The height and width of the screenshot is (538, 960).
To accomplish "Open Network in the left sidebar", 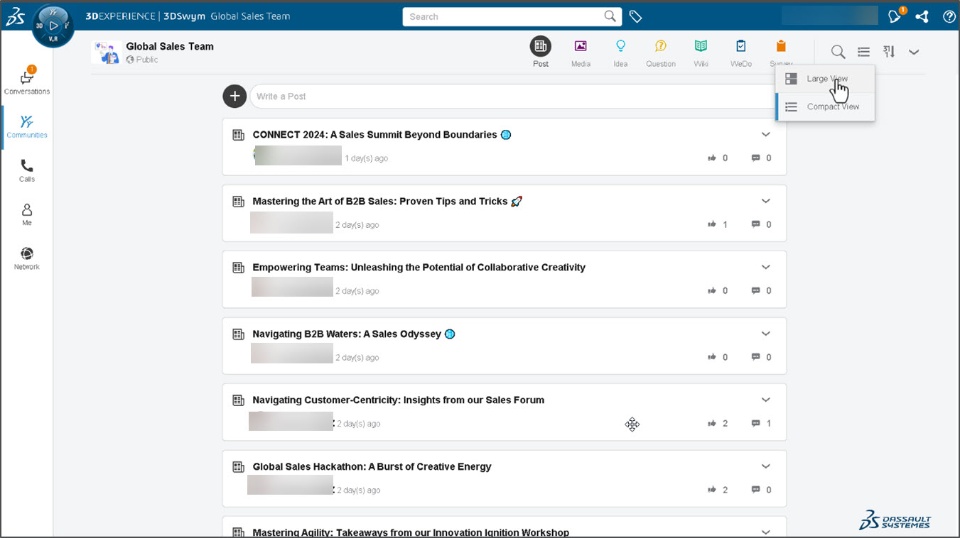I will (x=27, y=259).
